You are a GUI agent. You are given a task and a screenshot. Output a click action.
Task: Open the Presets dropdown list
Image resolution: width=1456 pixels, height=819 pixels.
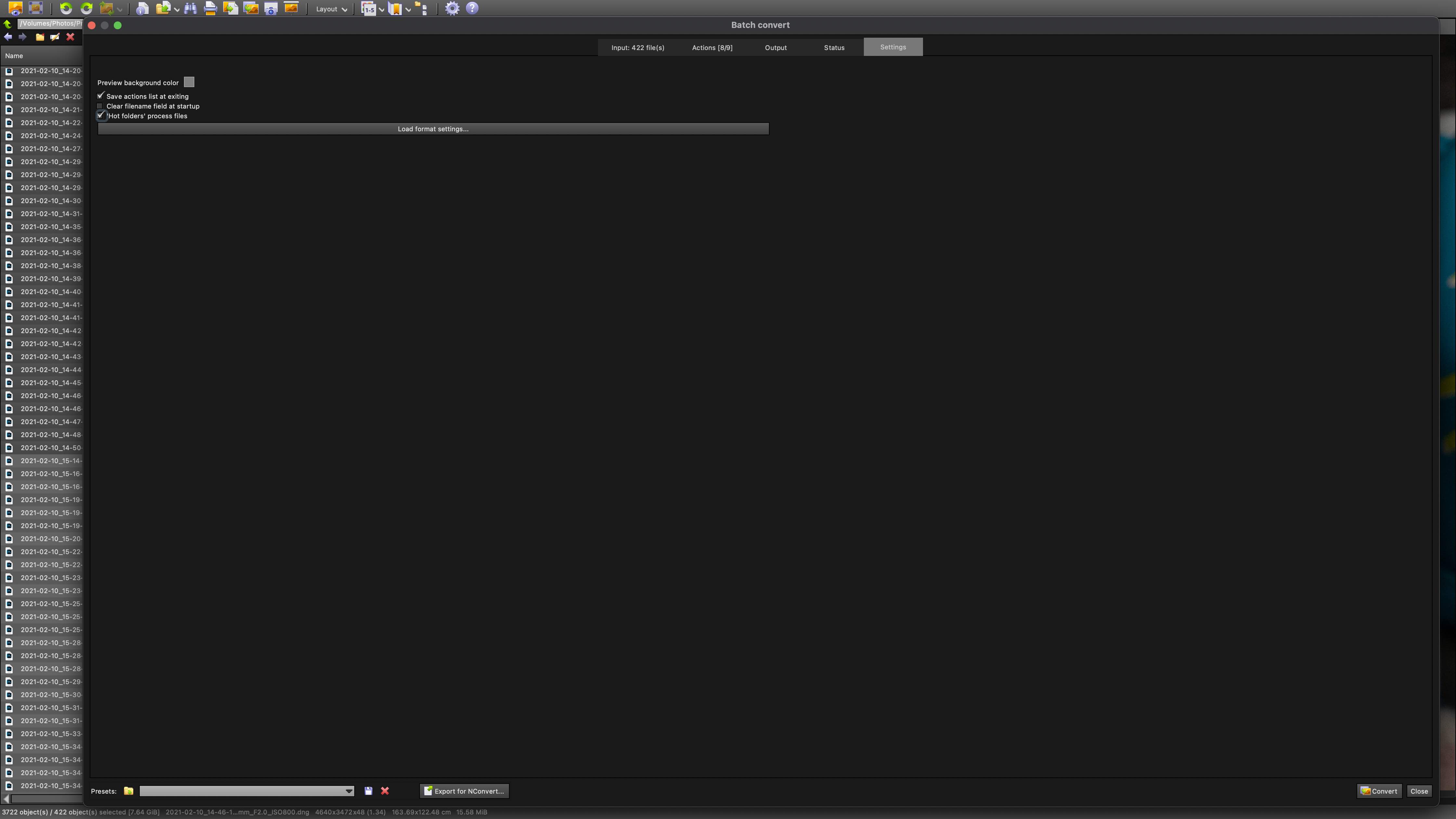[x=349, y=791]
